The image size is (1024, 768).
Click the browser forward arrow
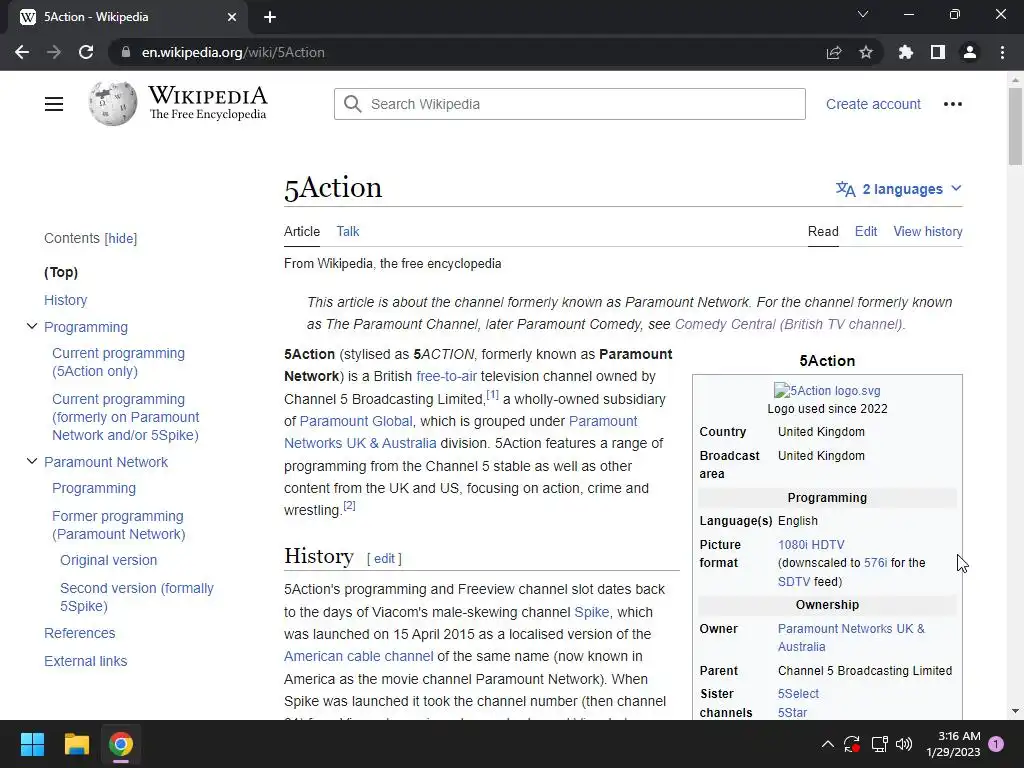(x=54, y=52)
